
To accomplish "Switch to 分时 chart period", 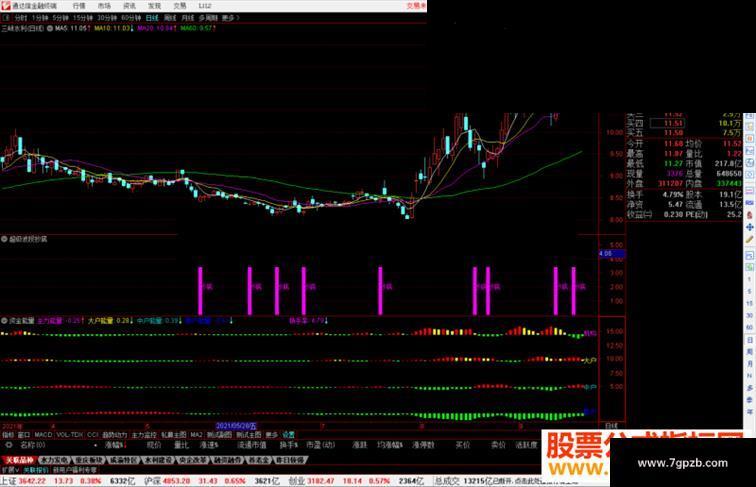I will (21, 18).
